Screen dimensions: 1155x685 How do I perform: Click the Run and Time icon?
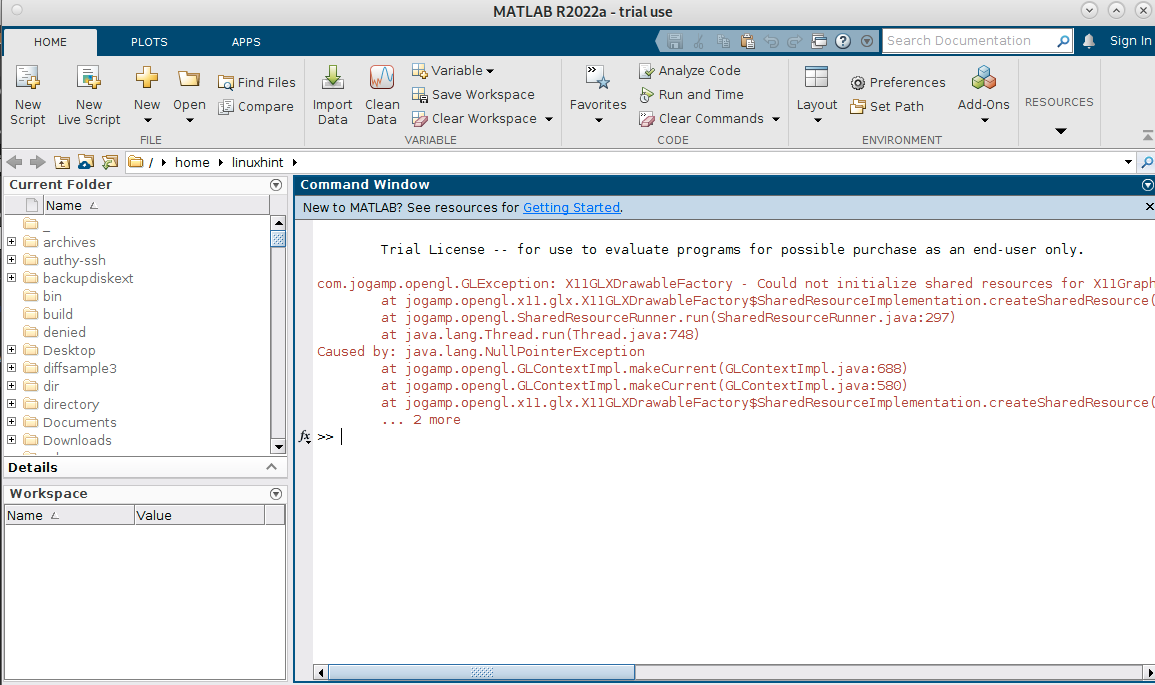point(692,94)
